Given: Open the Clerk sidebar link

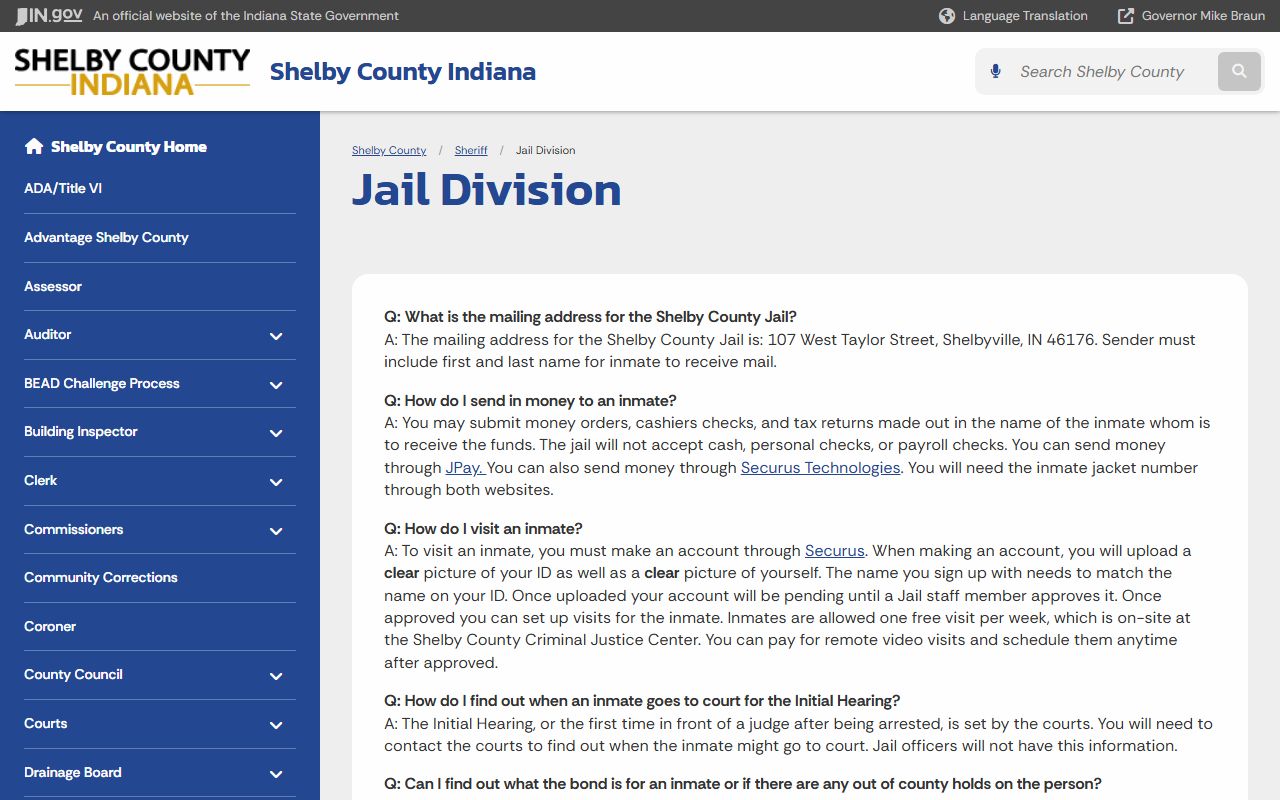Looking at the screenshot, I should pos(41,480).
